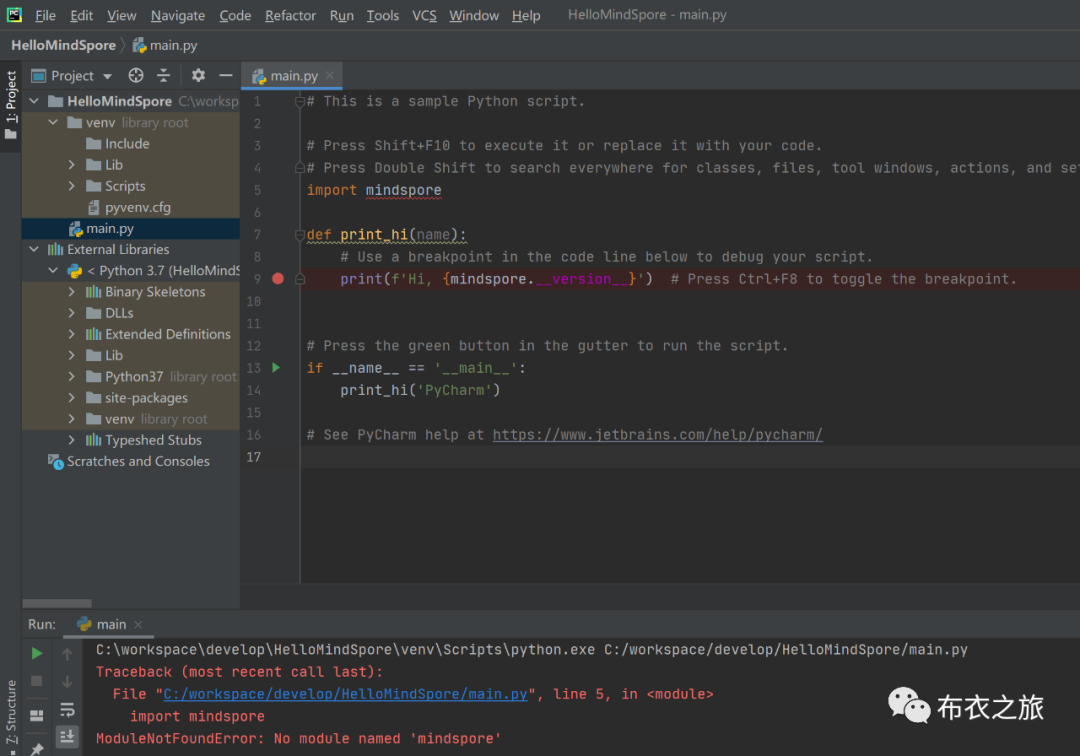Click the Collapse All icon in Project panel
Image resolution: width=1080 pixels, height=756 pixels.
[164, 76]
